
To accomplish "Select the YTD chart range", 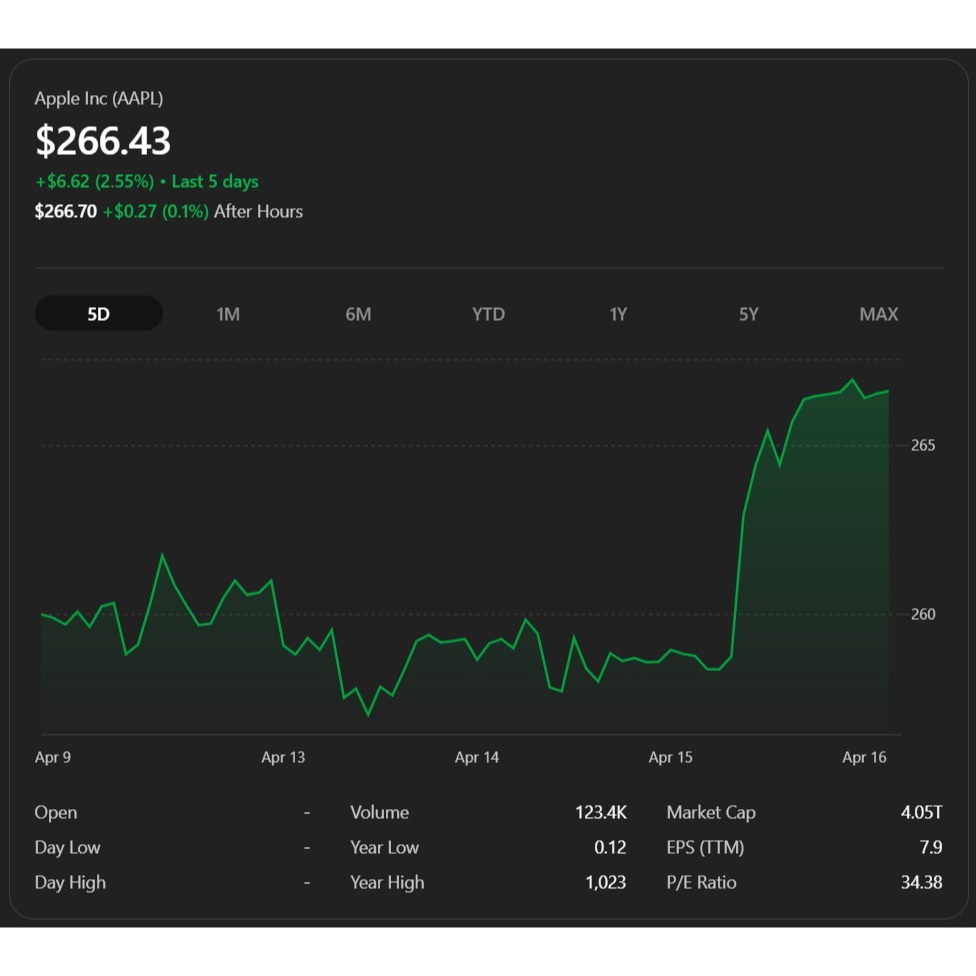I will point(488,314).
